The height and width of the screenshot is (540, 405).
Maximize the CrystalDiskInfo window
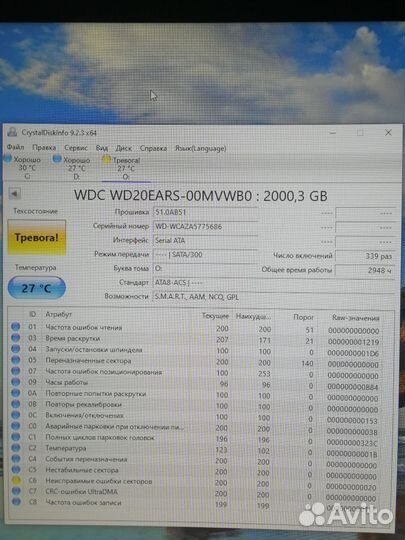360,133
